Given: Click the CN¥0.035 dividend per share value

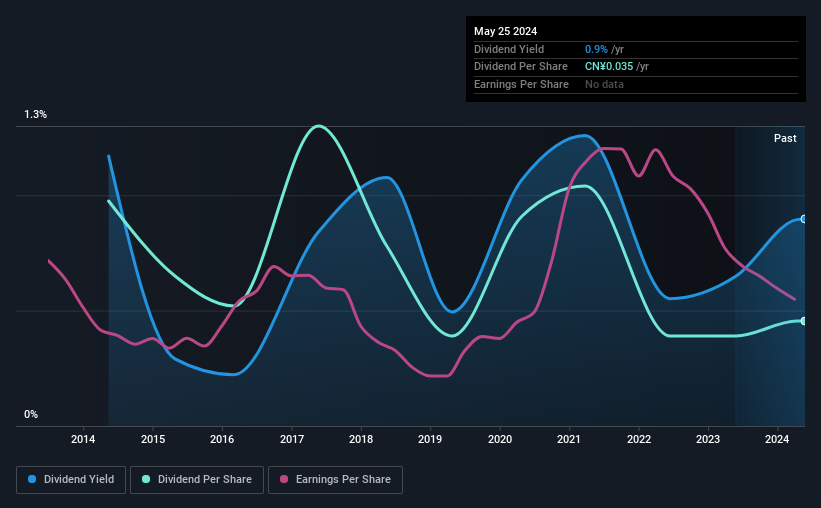Looking at the screenshot, I should pos(609,67).
